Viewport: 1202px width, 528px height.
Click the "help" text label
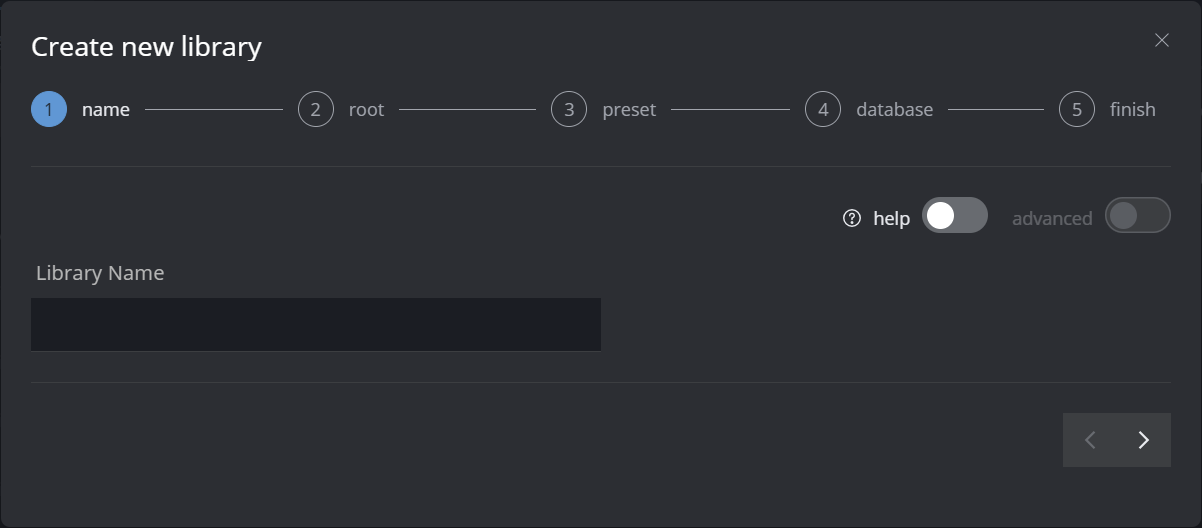click(x=891, y=218)
